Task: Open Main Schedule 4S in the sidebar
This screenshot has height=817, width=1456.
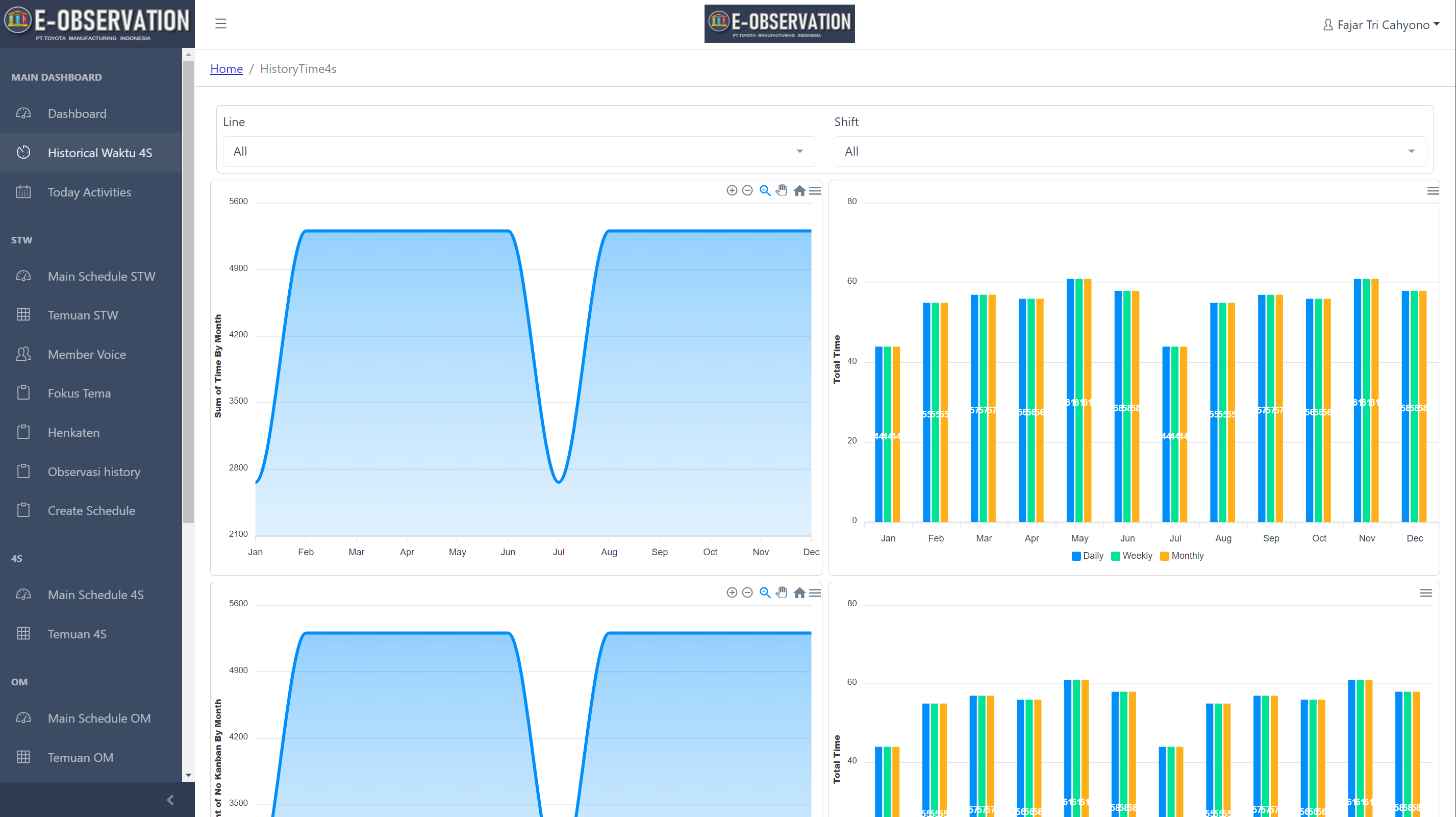Action: click(91, 595)
